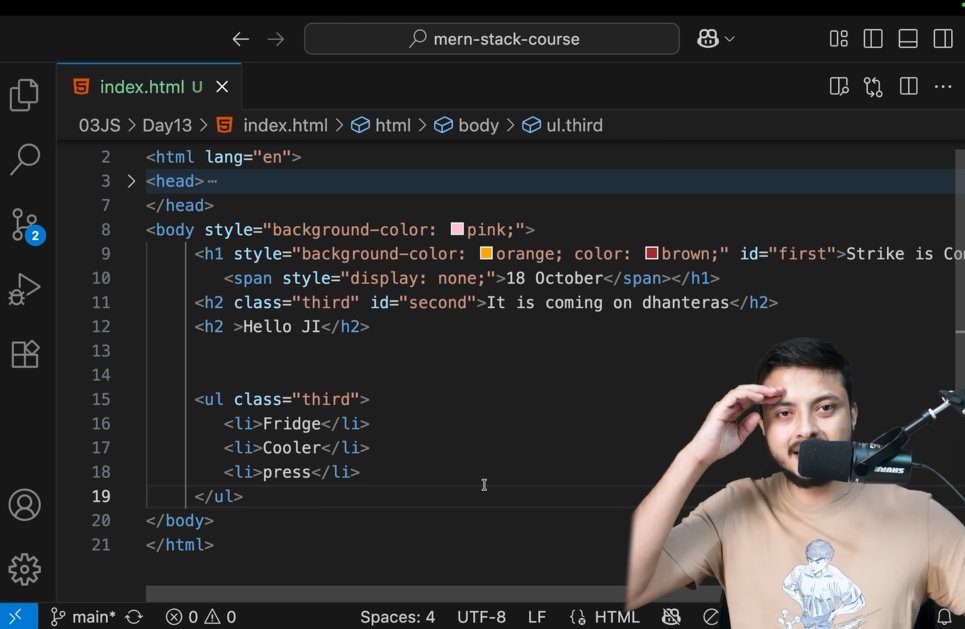Open Customize Layout icon

coord(838,39)
